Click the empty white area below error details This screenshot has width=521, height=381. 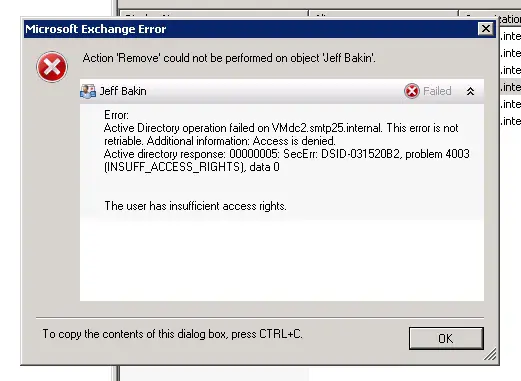click(x=282, y=260)
